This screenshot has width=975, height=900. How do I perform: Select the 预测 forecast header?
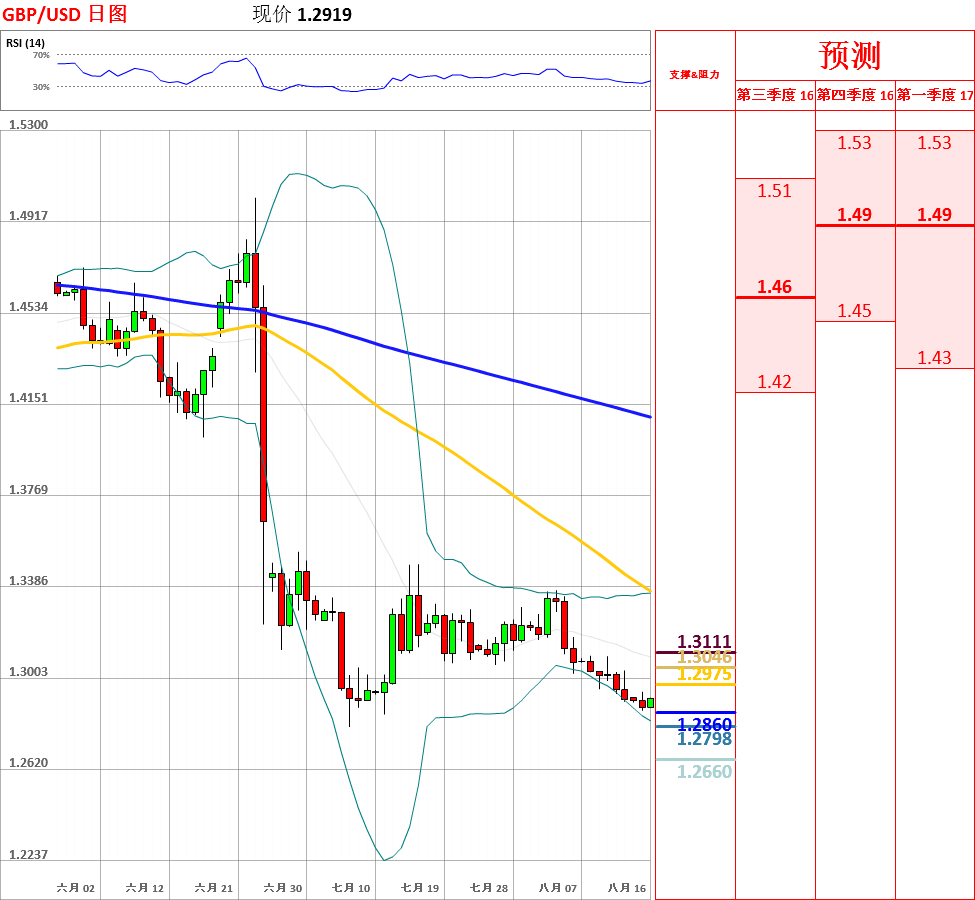tap(850, 54)
